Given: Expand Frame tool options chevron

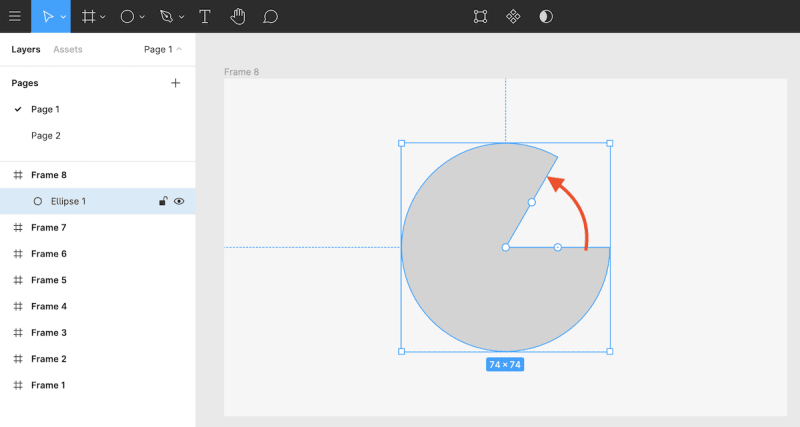Looking at the screenshot, I should point(103,17).
